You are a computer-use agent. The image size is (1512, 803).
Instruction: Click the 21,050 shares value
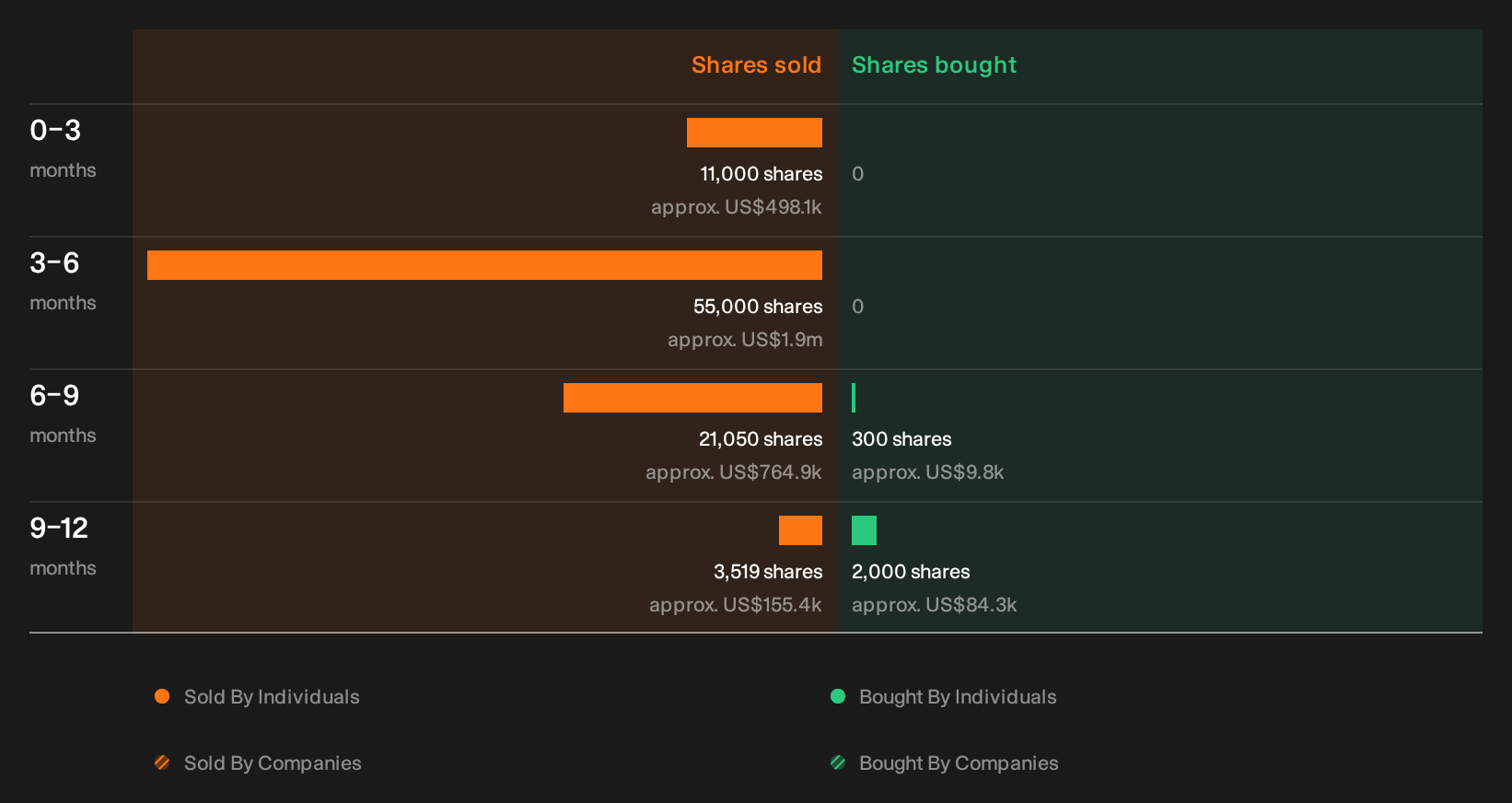(761, 439)
